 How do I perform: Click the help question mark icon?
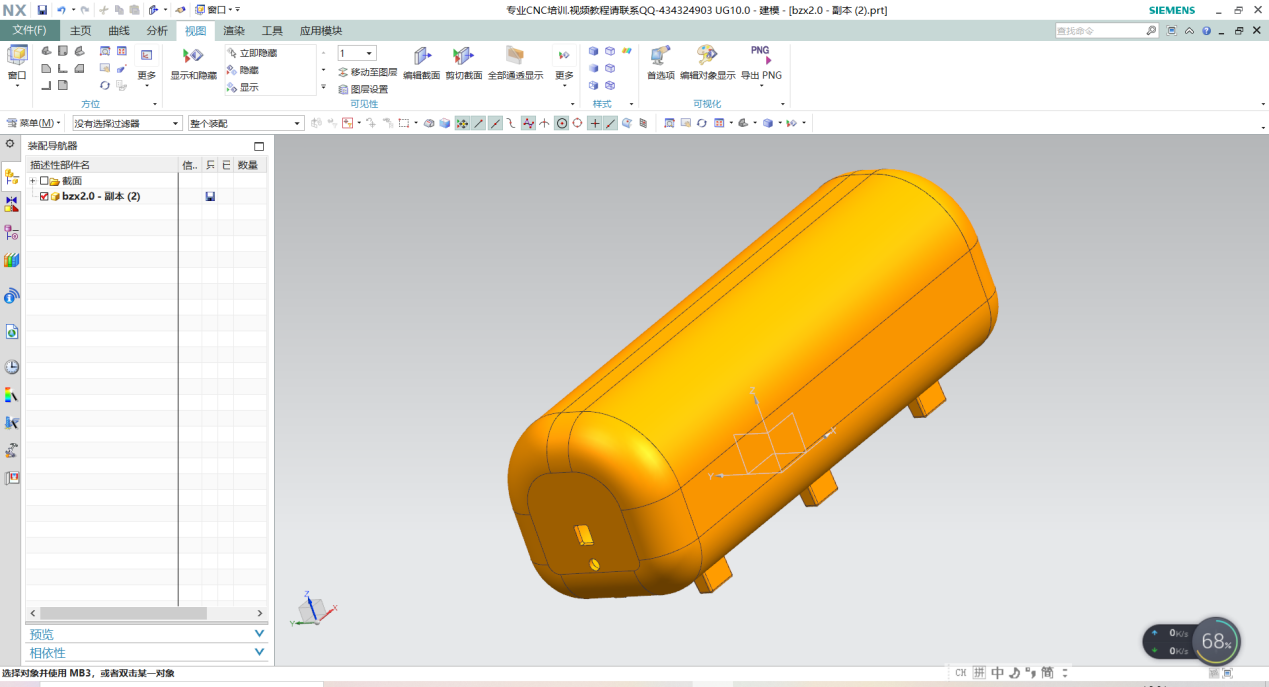1205,31
